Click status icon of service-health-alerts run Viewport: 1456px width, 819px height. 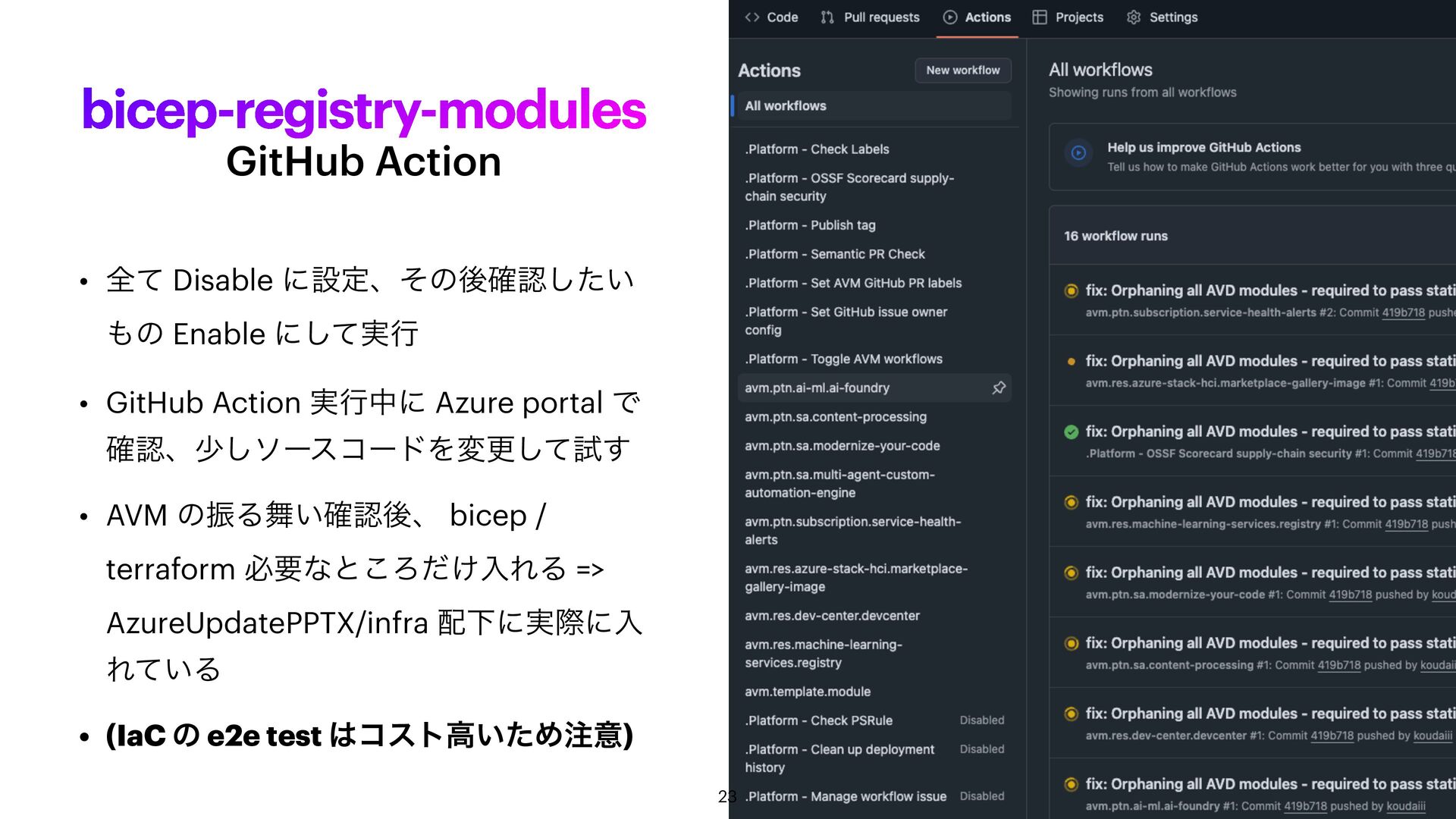coord(1071,290)
